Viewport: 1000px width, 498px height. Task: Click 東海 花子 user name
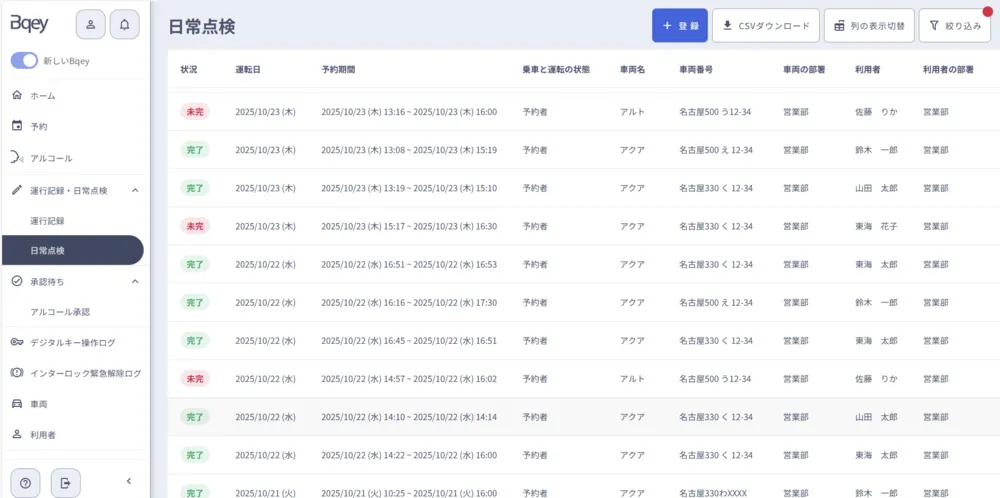coord(876,226)
